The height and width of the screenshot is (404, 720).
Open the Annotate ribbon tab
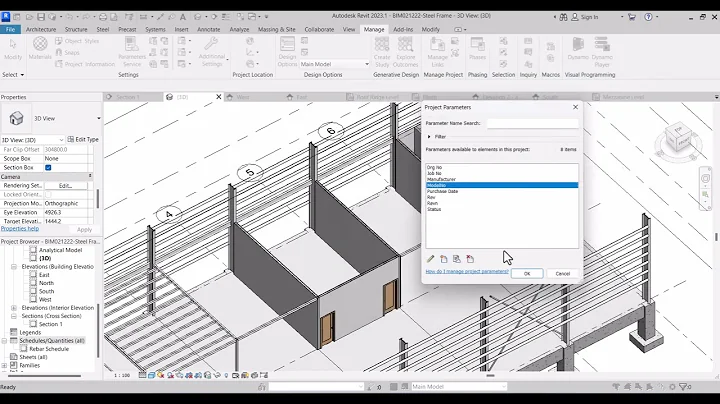click(208, 29)
